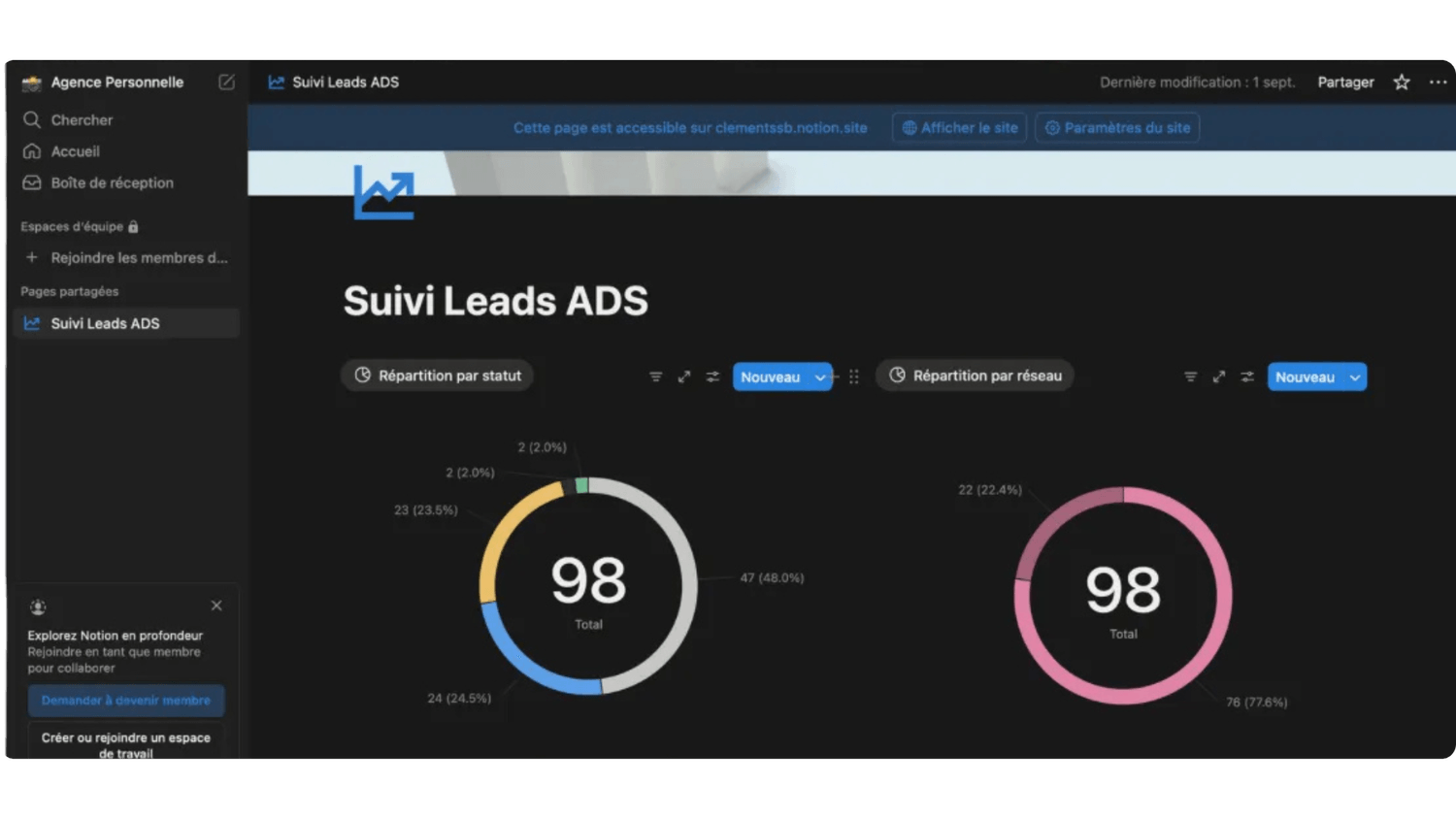
Task: Open view settings for Répartition par réseau
Action: (x=1247, y=377)
